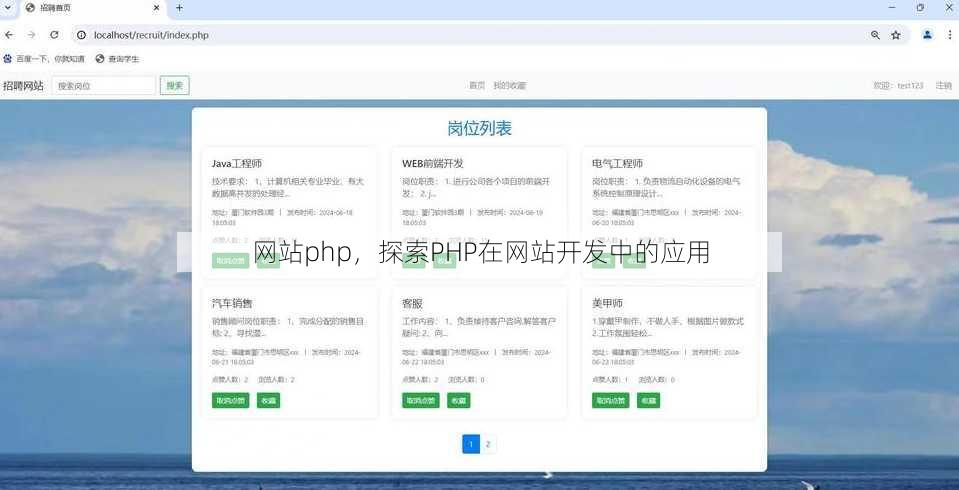Open 我的收藏 in the navigation
The width and height of the screenshot is (959, 490).
(x=509, y=86)
